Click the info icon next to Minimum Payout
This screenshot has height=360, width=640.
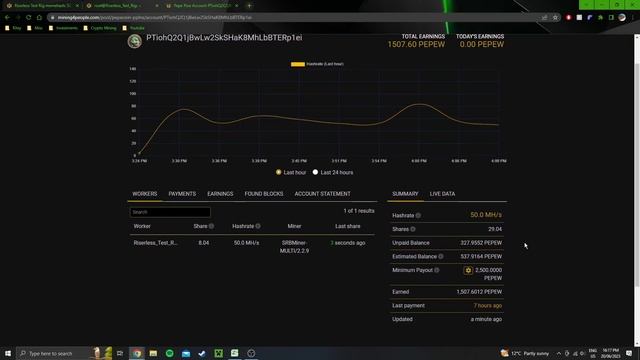click(437, 270)
